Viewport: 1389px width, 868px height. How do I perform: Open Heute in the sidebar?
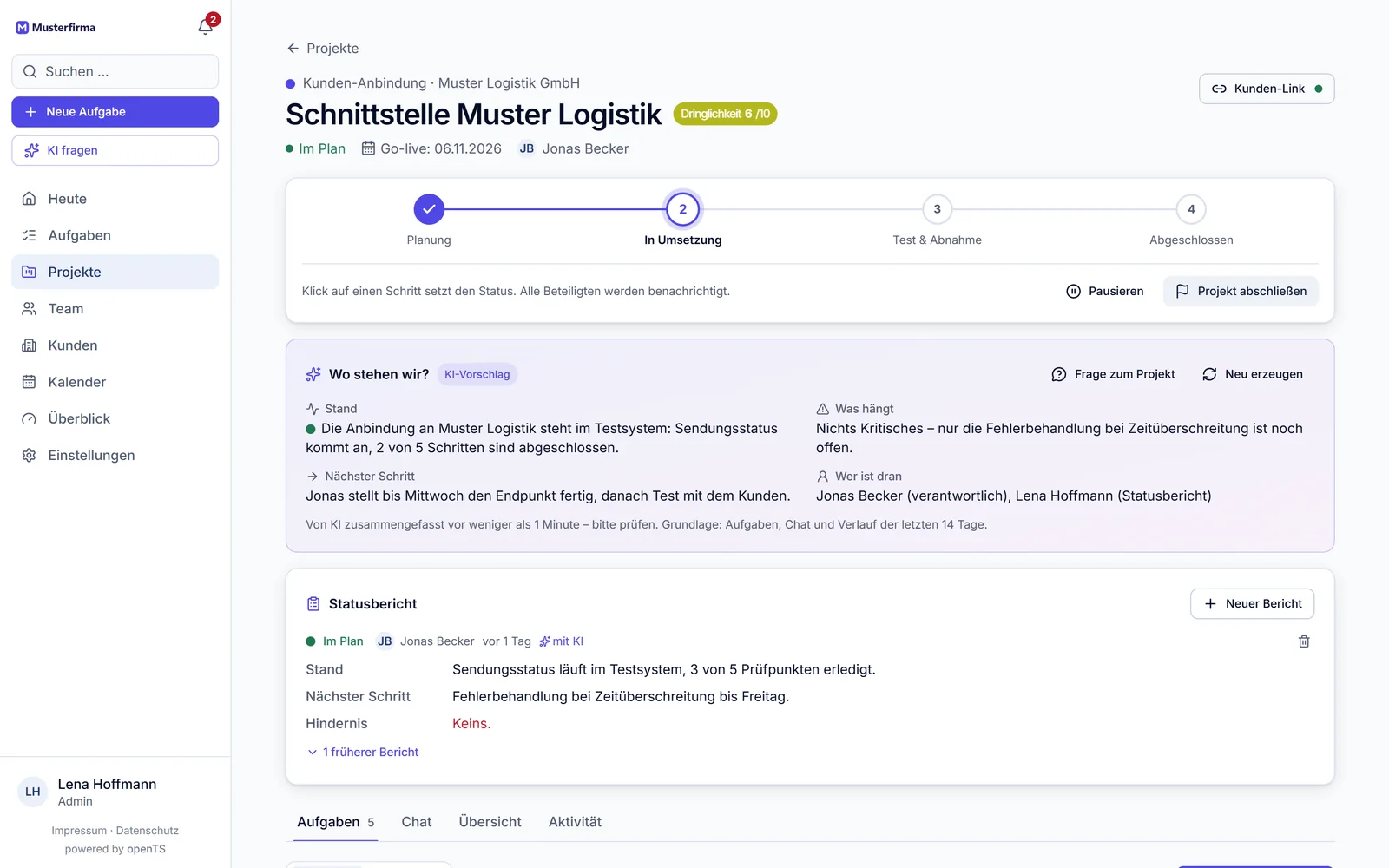tap(115, 199)
